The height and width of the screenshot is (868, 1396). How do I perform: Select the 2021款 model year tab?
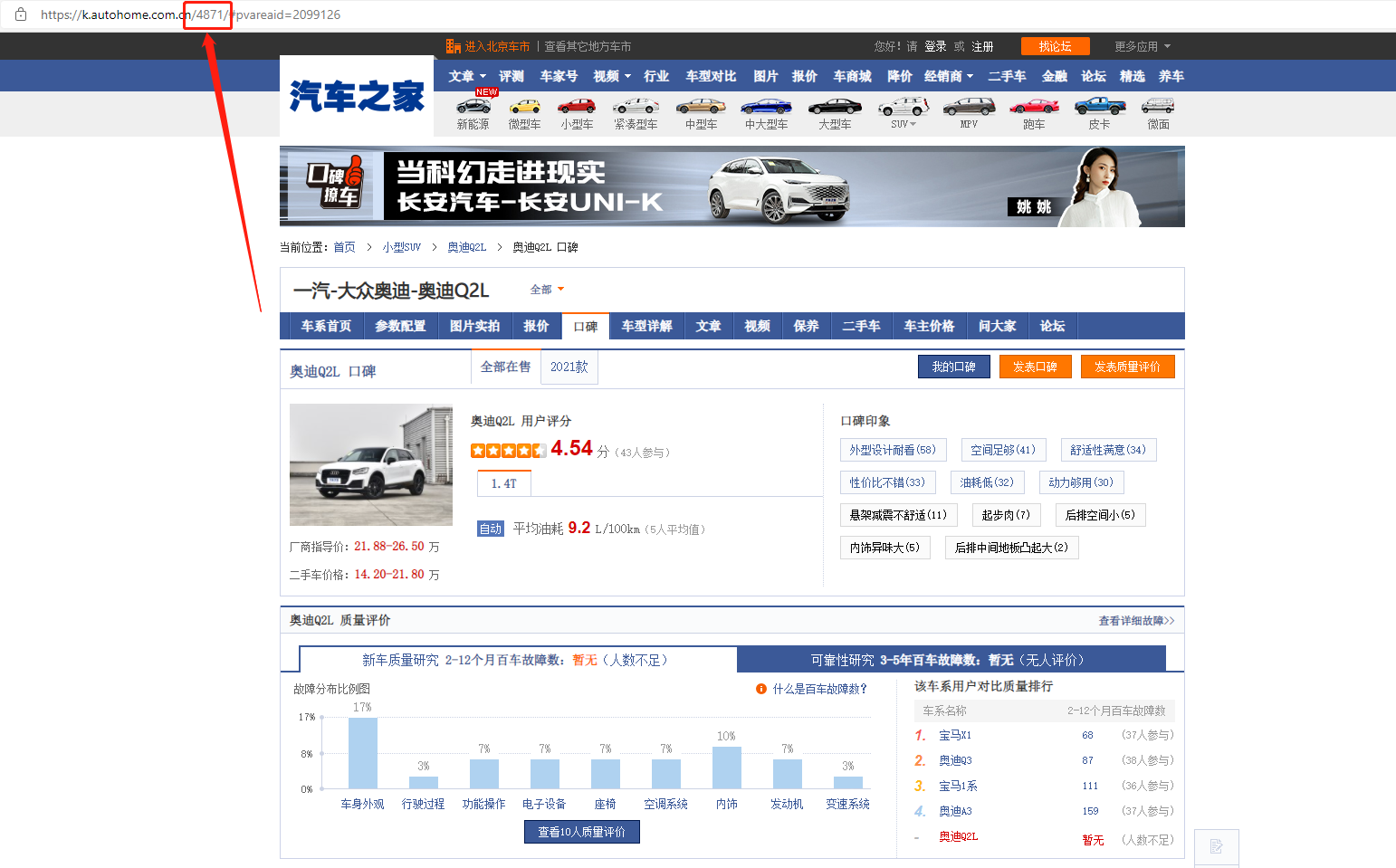click(x=569, y=367)
